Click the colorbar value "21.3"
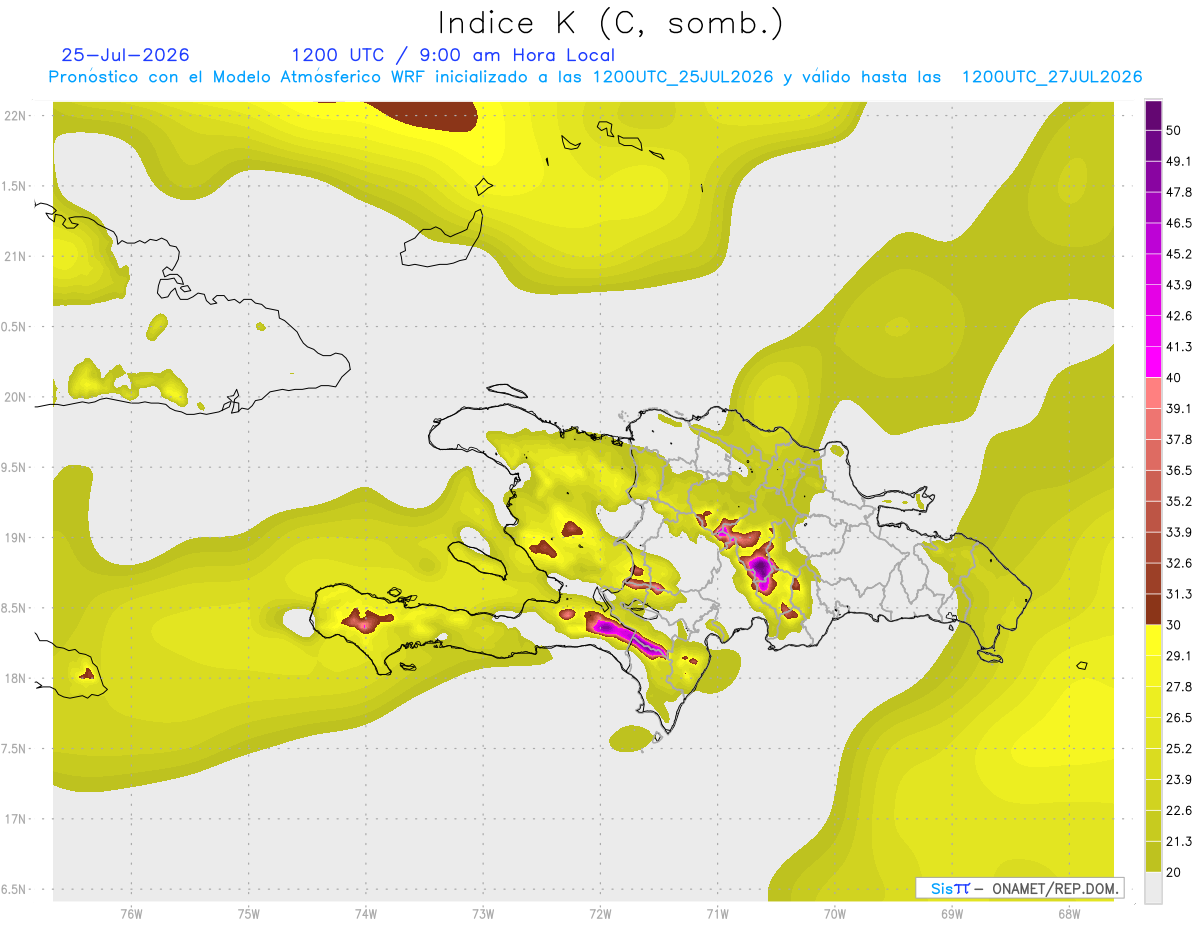 click(x=1179, y=841)
